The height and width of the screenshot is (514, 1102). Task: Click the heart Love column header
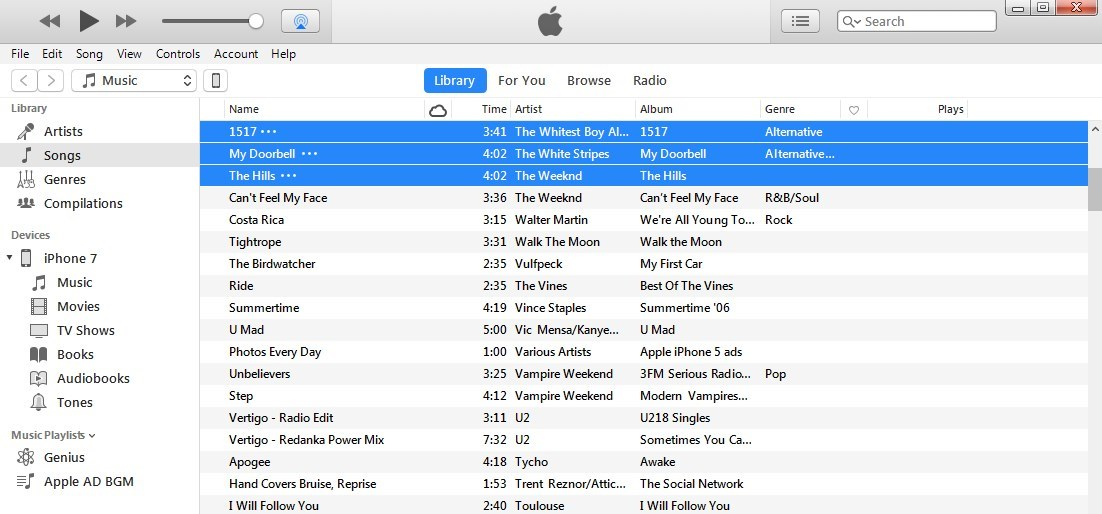[854, 110]
